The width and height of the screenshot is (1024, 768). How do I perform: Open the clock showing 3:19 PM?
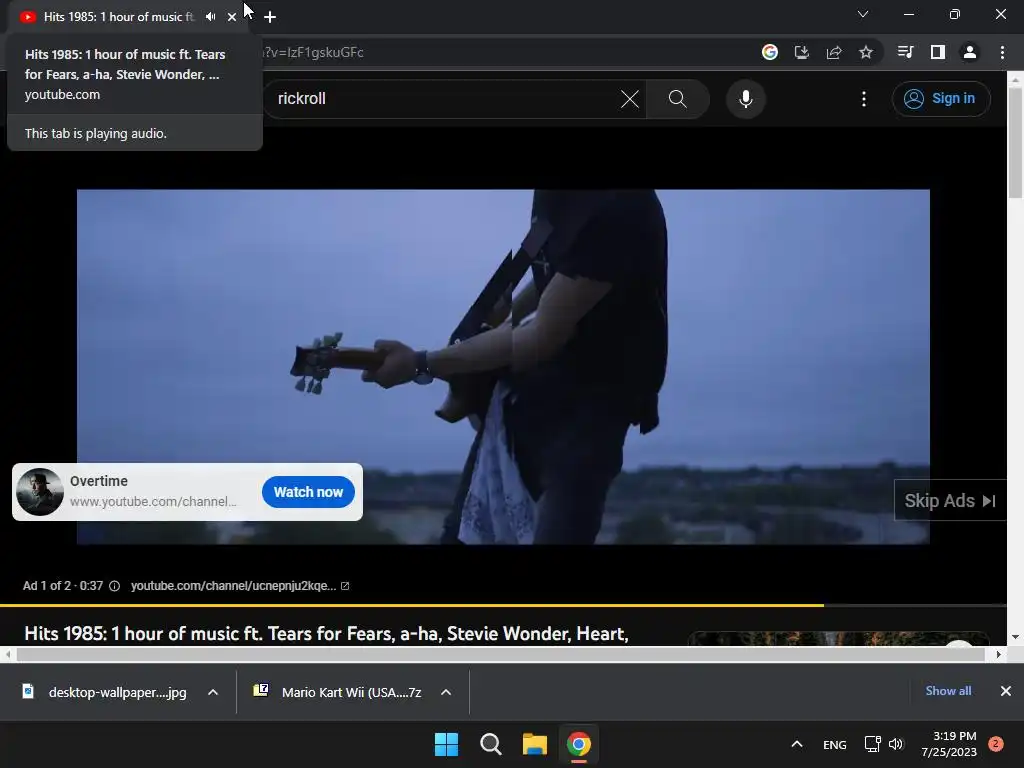pos(949,744)
